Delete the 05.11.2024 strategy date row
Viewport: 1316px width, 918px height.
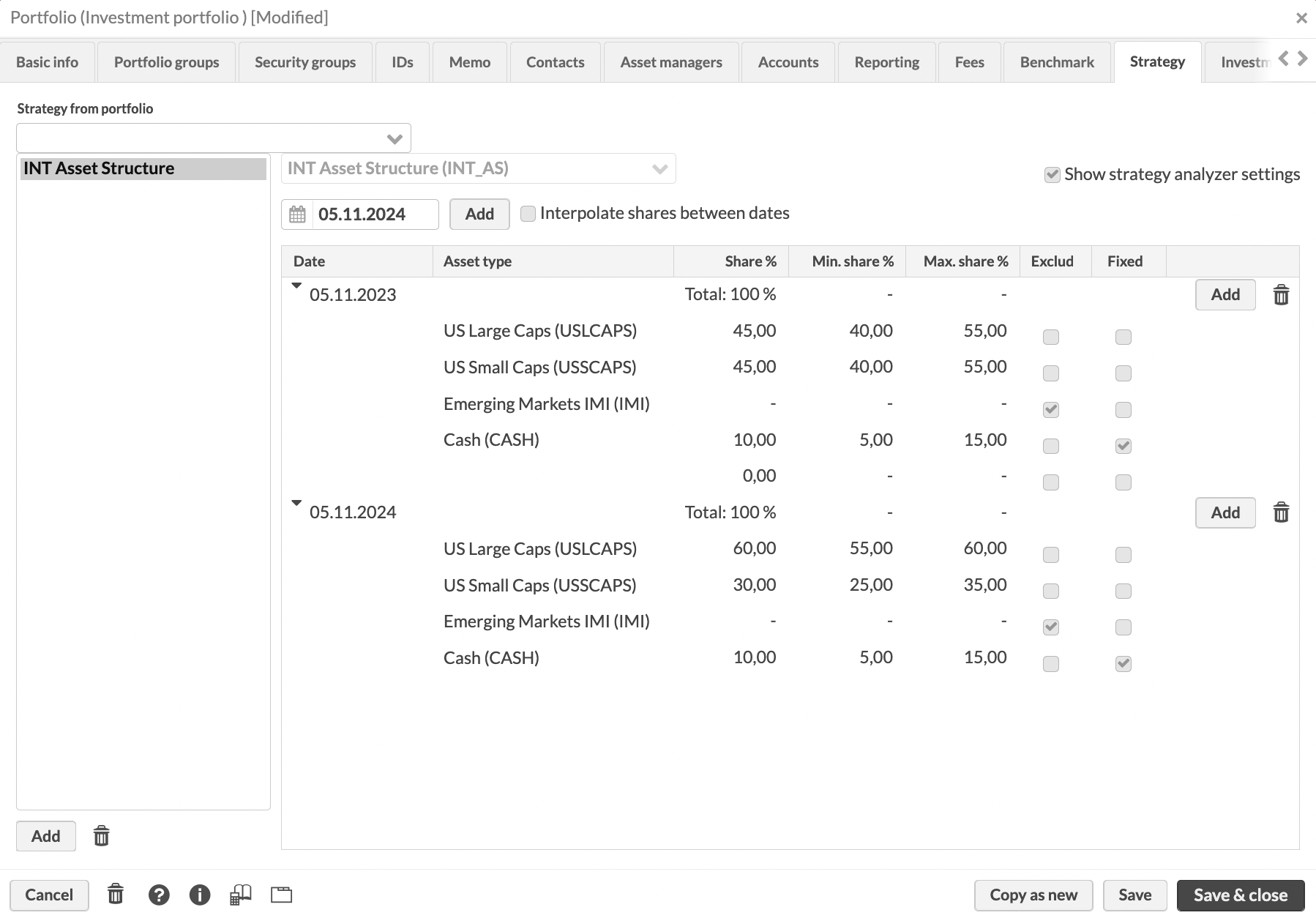1281,512
